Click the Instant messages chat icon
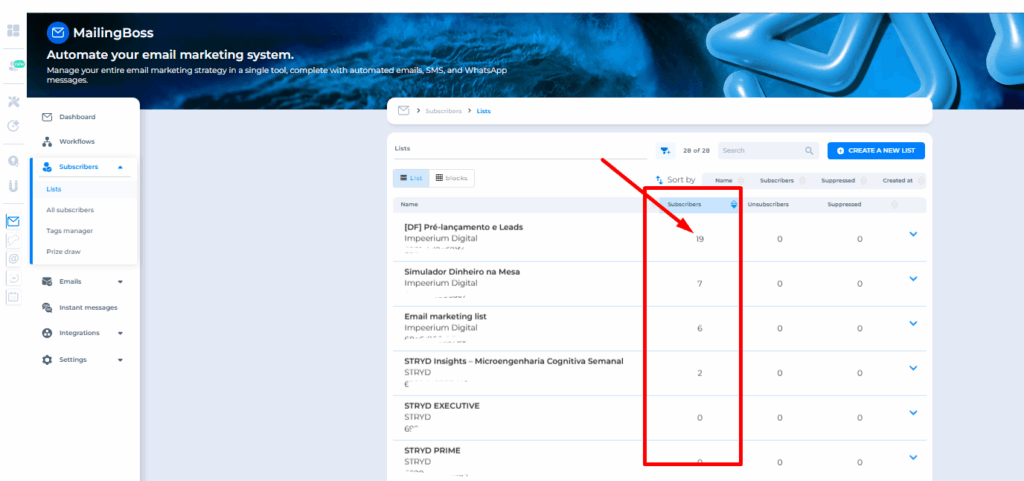Screen dimensions: 1024x481 pos(47,307)
